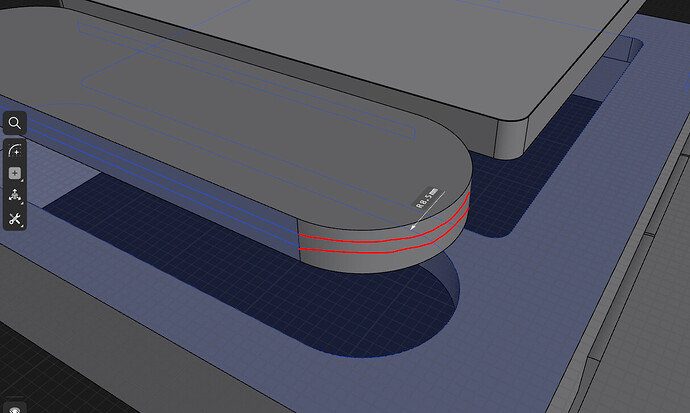Open the search magnifier tool
690x413 pixels.
click(x=15, y=123)
